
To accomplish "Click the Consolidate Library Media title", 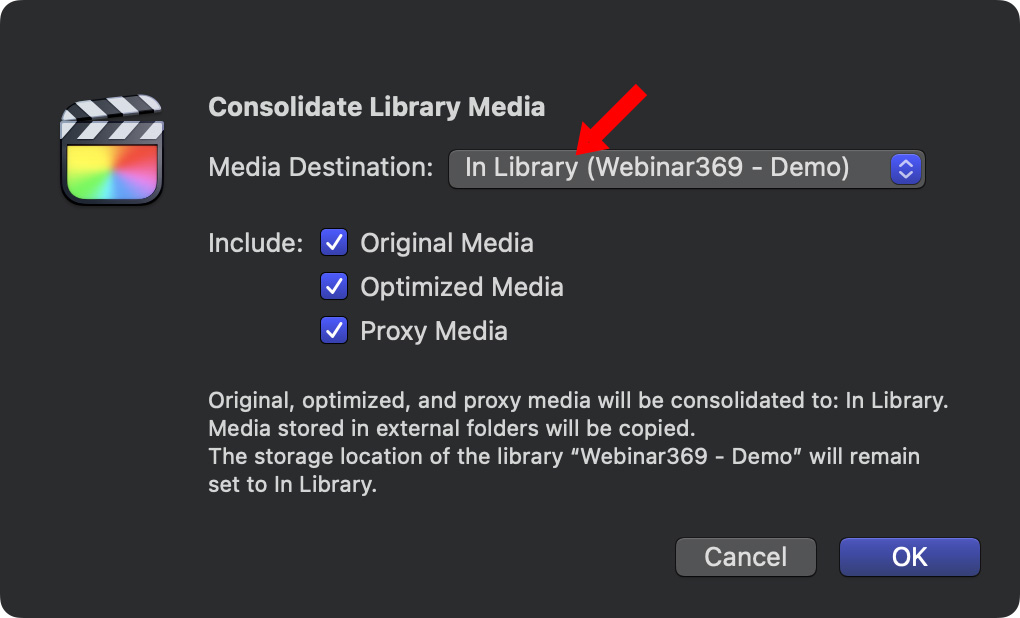I will click(x=376, y=107).
